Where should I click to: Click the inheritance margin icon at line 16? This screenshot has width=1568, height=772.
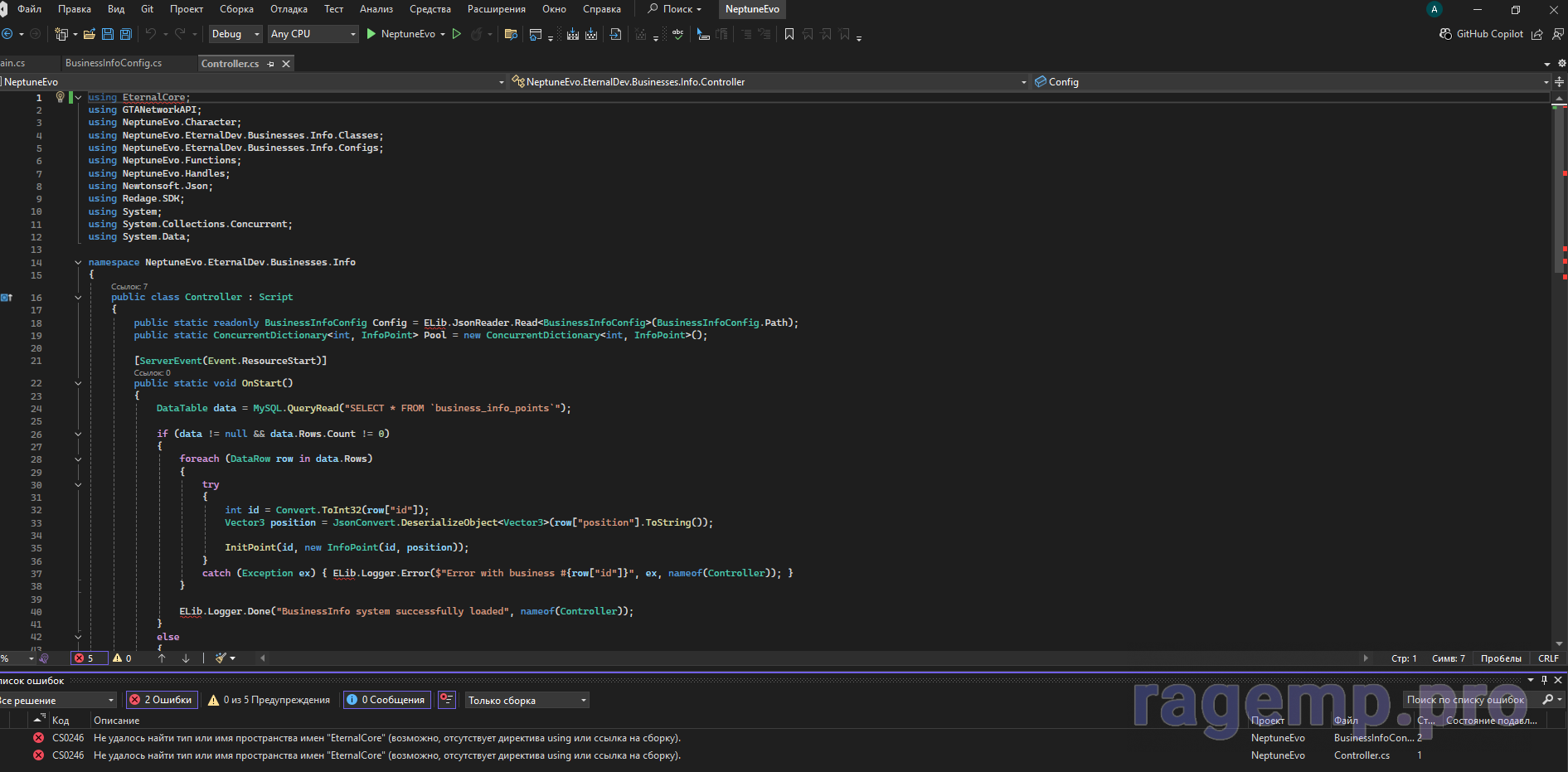(7, 297)
